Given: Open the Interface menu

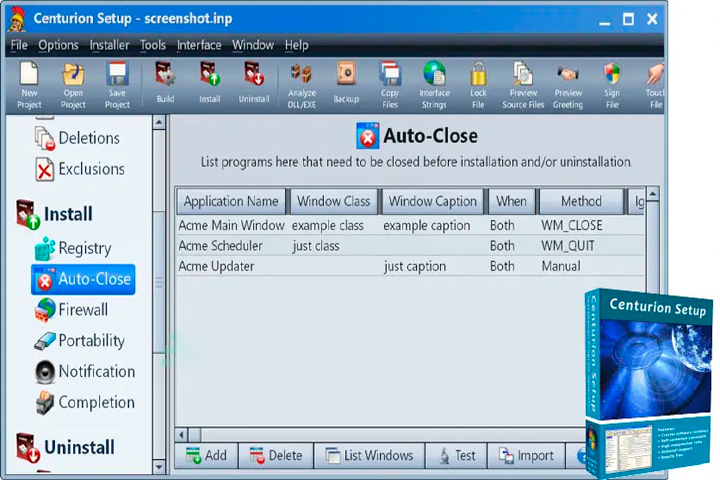Looking at the screenshot, I should coord(199,45).
